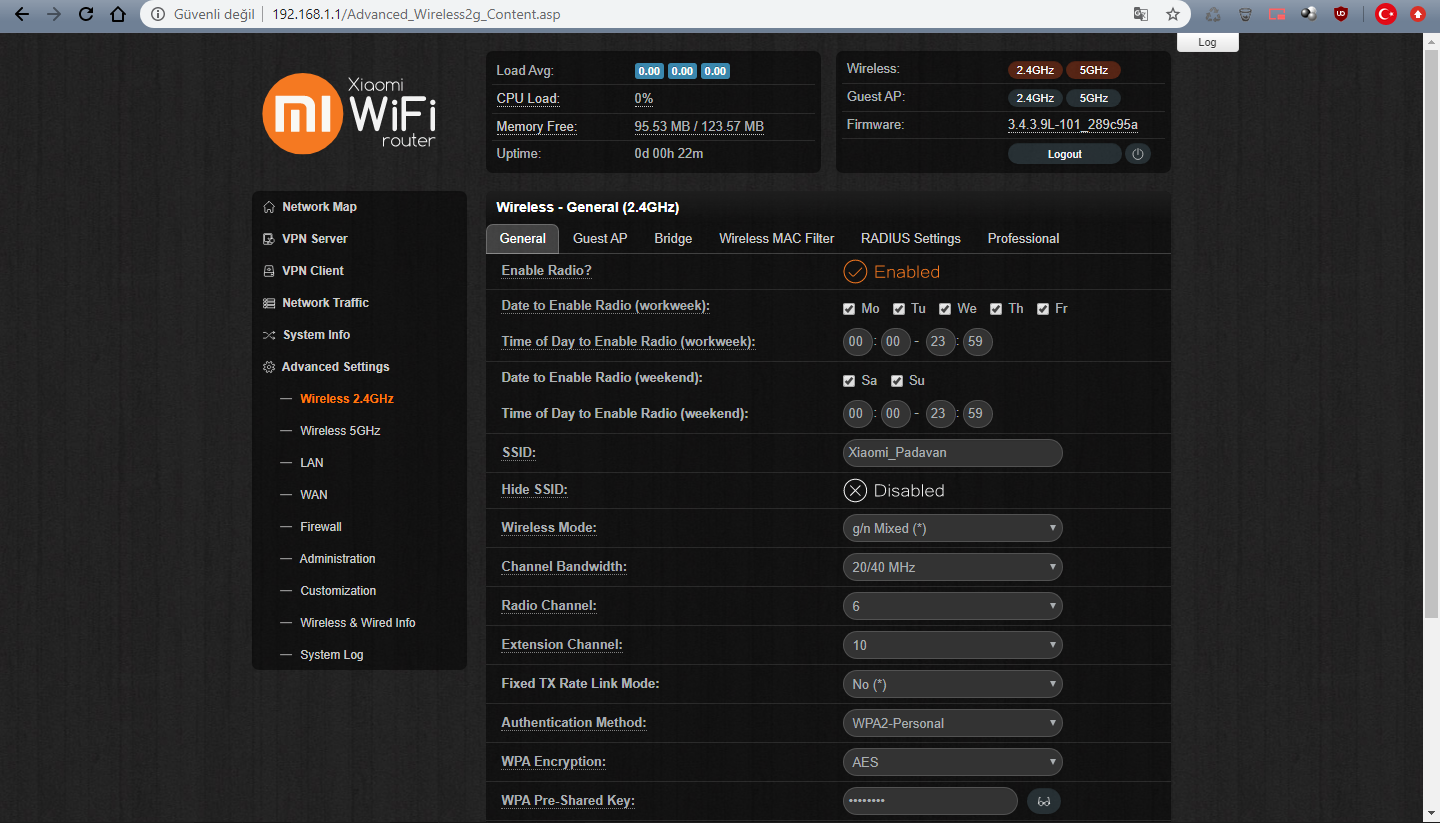This screenshot has width=1440, height=823.
Task: Click the translate page icon
Action: point(1141,14)
